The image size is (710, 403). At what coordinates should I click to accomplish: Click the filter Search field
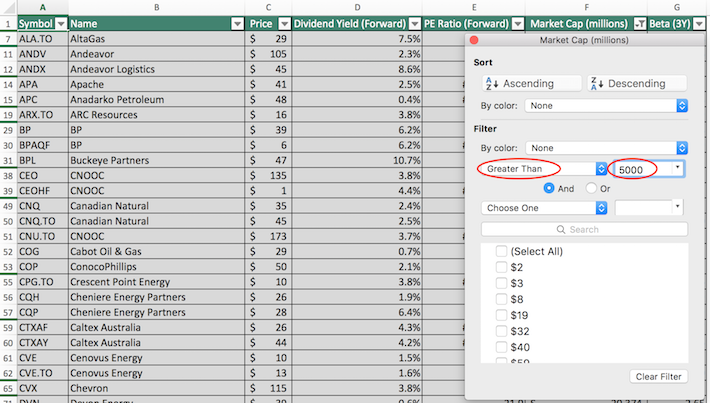[584, 229]
